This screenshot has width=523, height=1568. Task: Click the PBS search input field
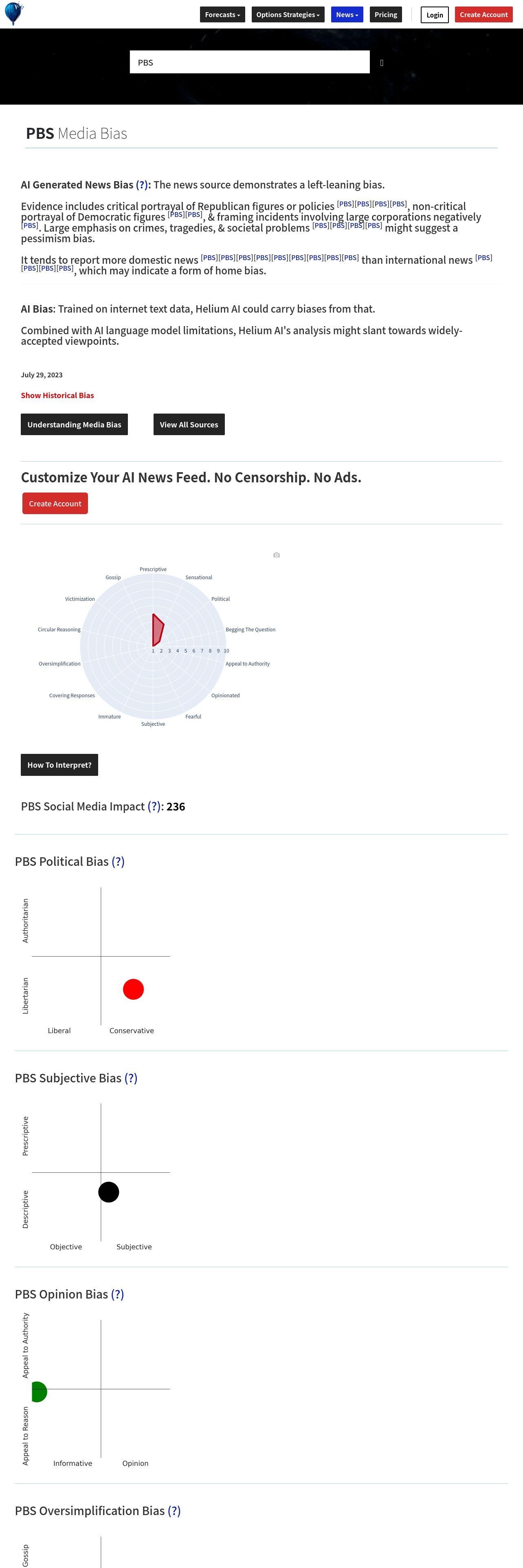coord(250,62)
